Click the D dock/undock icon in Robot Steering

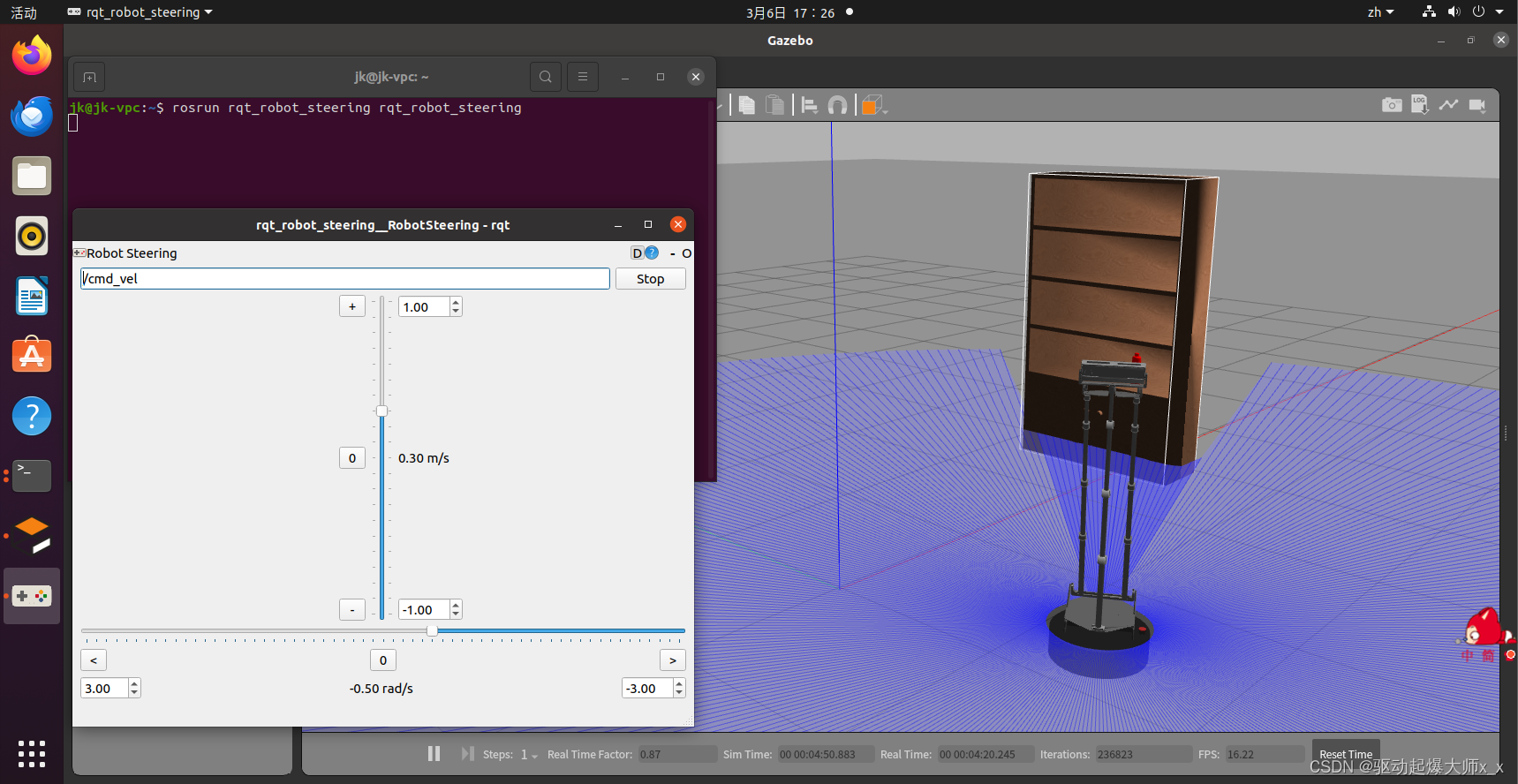(637, 253)
